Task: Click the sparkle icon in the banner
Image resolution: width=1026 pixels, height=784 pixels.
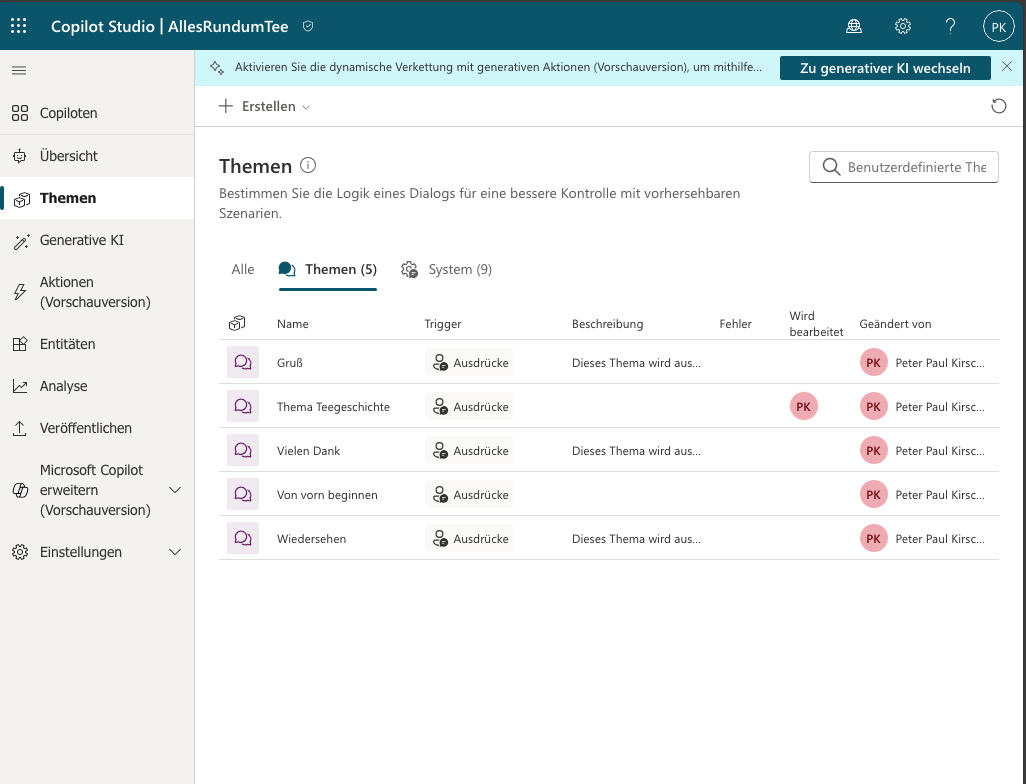Action: point(217,67)
